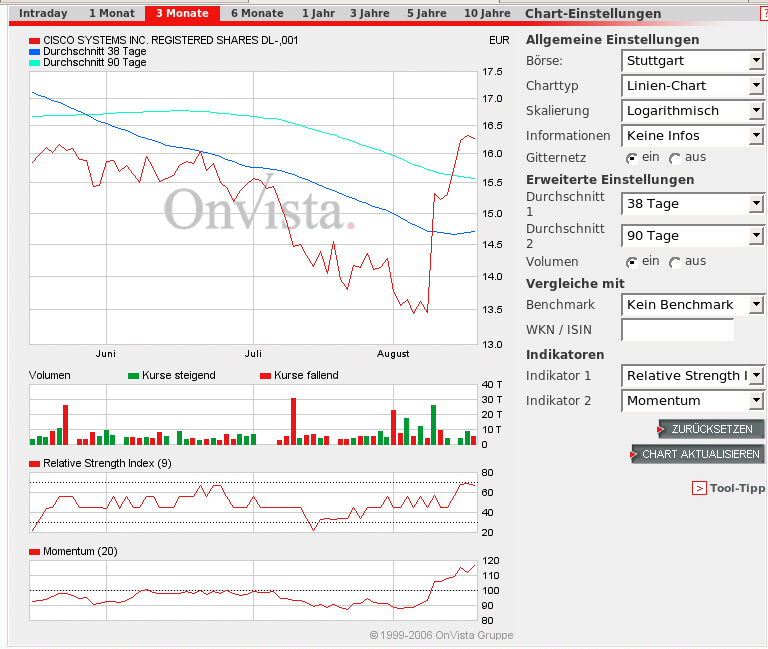Click the red arrow icon beside Tool-Tipp
The height and width of the screenshot is (649, 768).
pos(699,488)
